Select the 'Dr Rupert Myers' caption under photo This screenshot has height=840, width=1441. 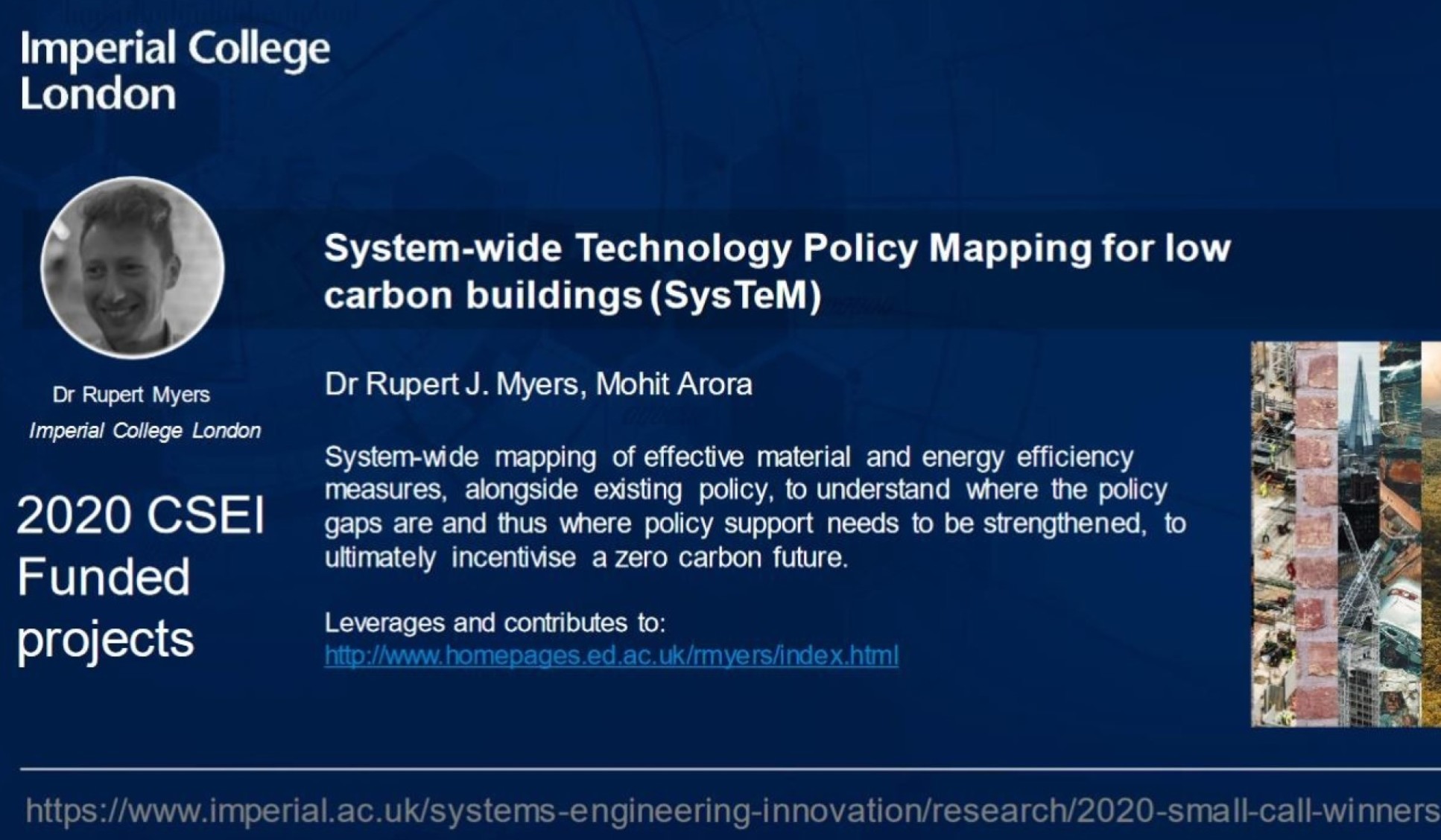pos(131,395)
